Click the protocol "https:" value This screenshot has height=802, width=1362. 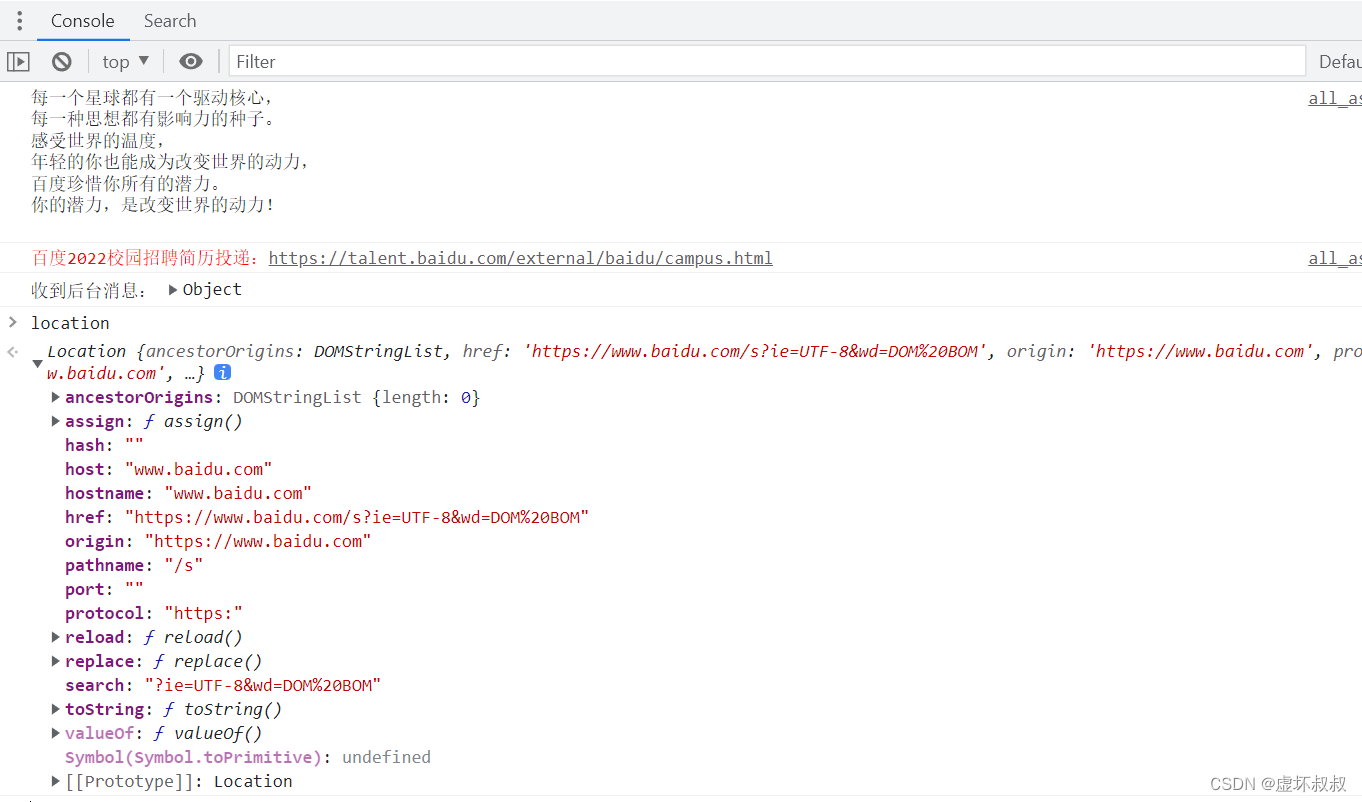click(x=203, y=613)
